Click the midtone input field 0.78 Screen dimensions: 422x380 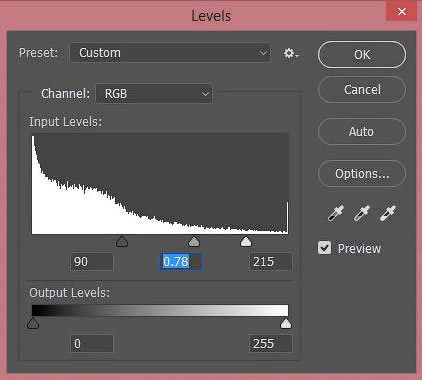[x=181, y=262]
